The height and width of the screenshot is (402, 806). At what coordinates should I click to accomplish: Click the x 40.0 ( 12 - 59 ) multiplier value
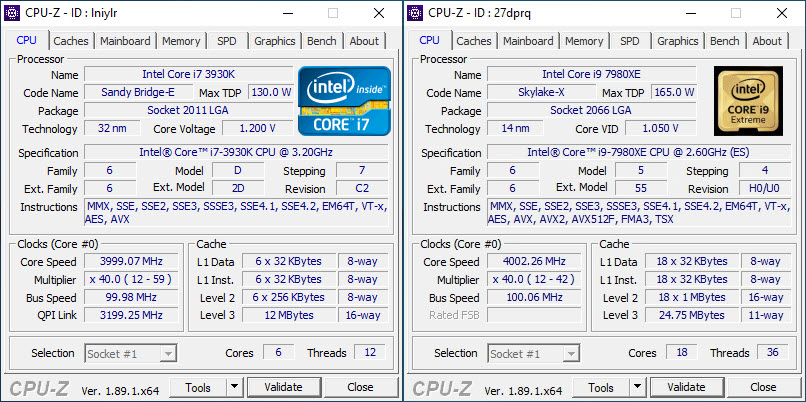pos(131,279)
